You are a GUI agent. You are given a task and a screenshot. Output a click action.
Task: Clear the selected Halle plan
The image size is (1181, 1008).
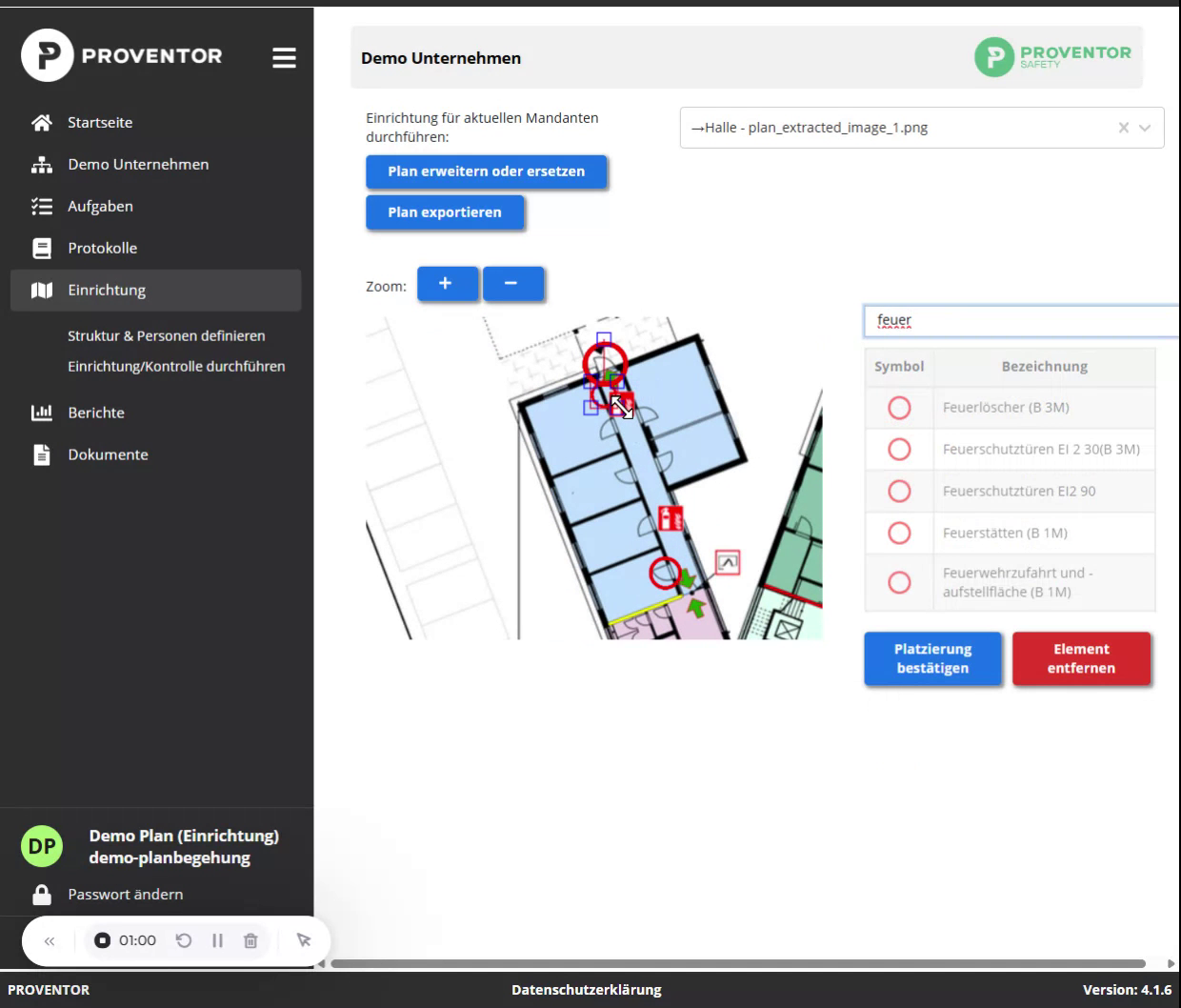point(1123,128)
